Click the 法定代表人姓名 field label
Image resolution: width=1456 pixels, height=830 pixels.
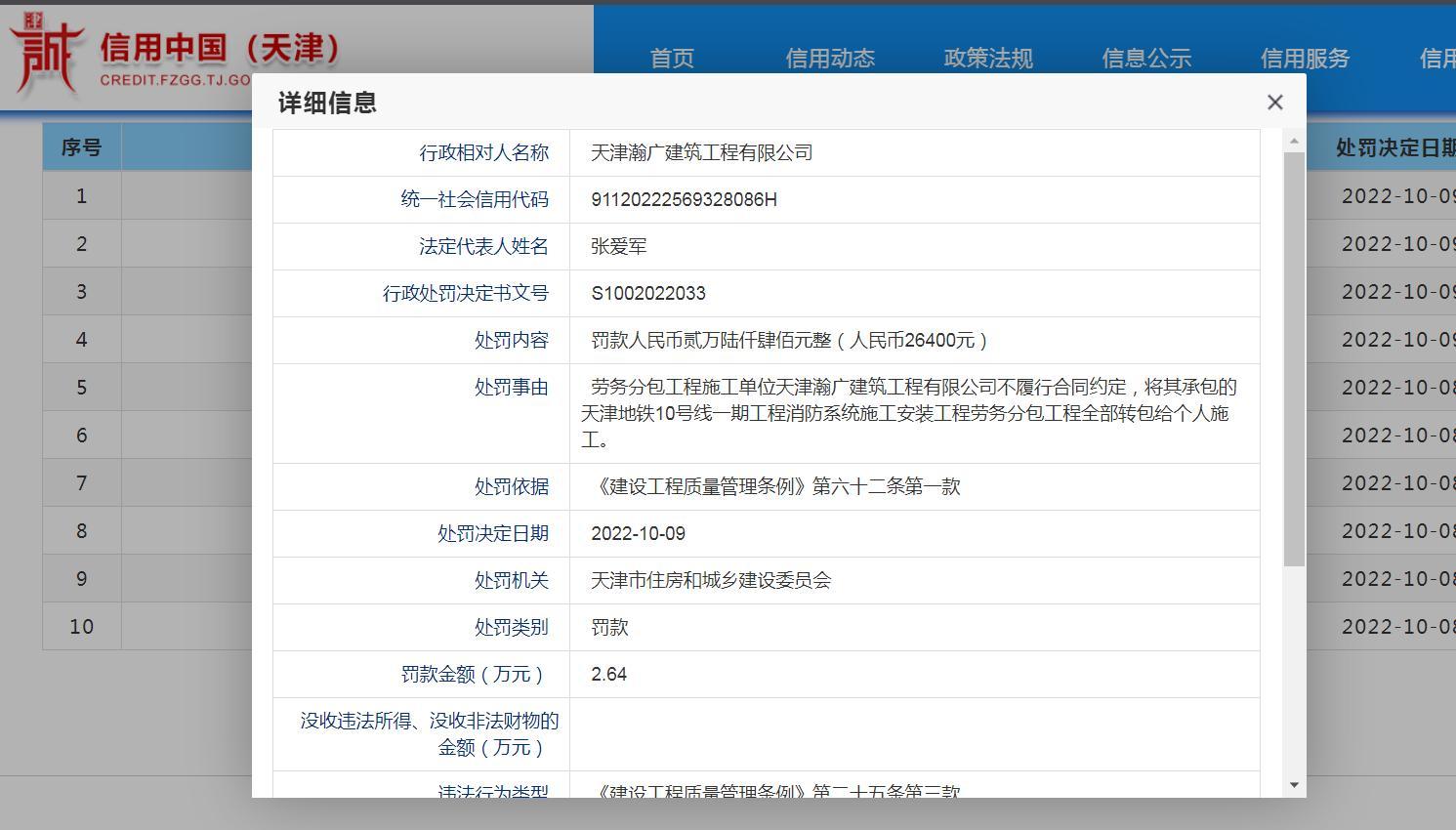coord(484,246)
